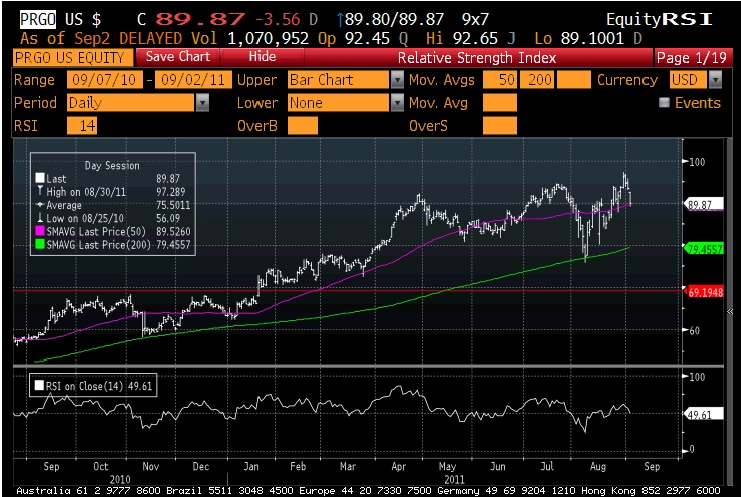Click the Save Chart button
Screen dimensions: 741x497
pos(178,57)
